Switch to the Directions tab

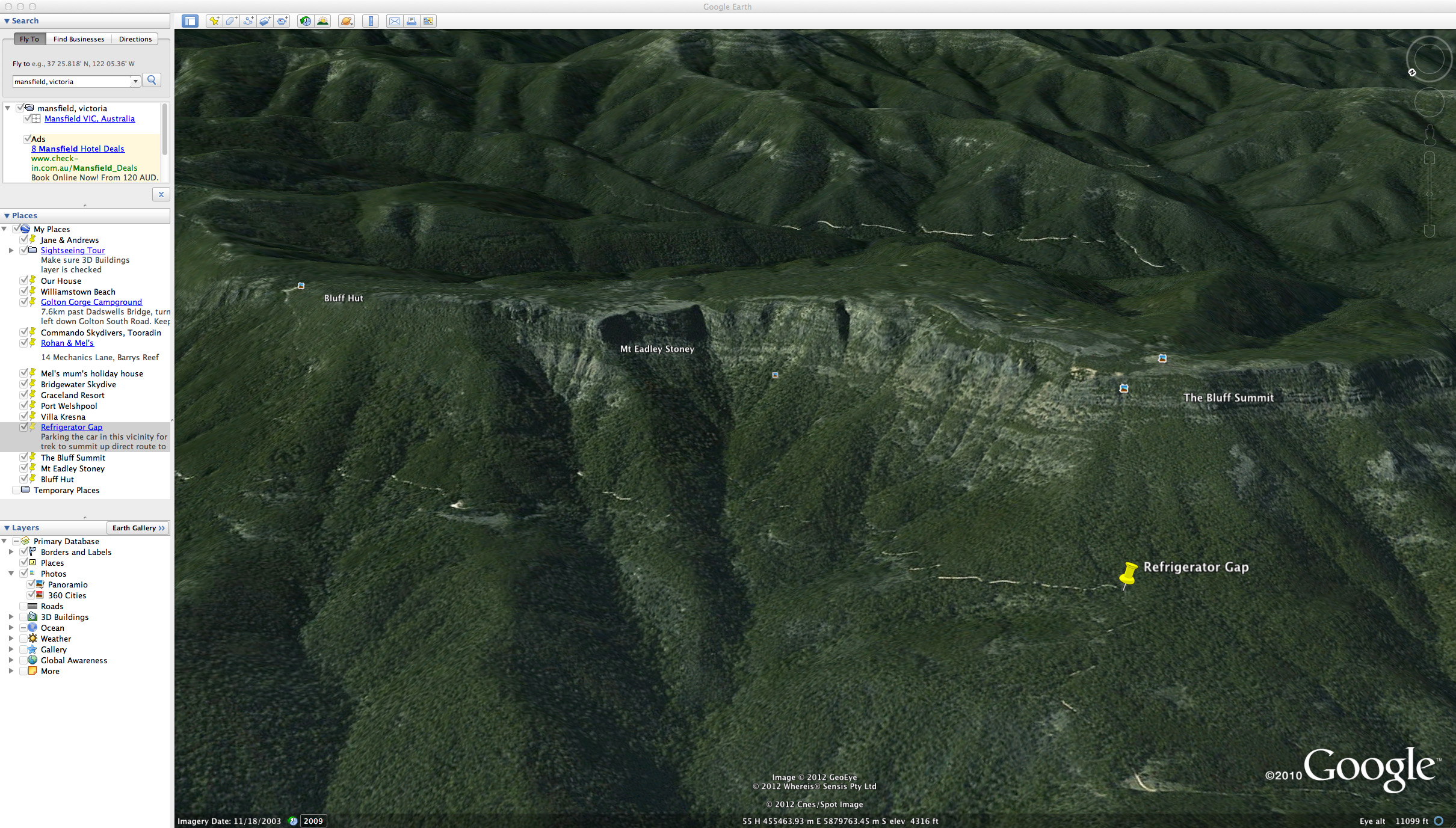tap(135, 39)
